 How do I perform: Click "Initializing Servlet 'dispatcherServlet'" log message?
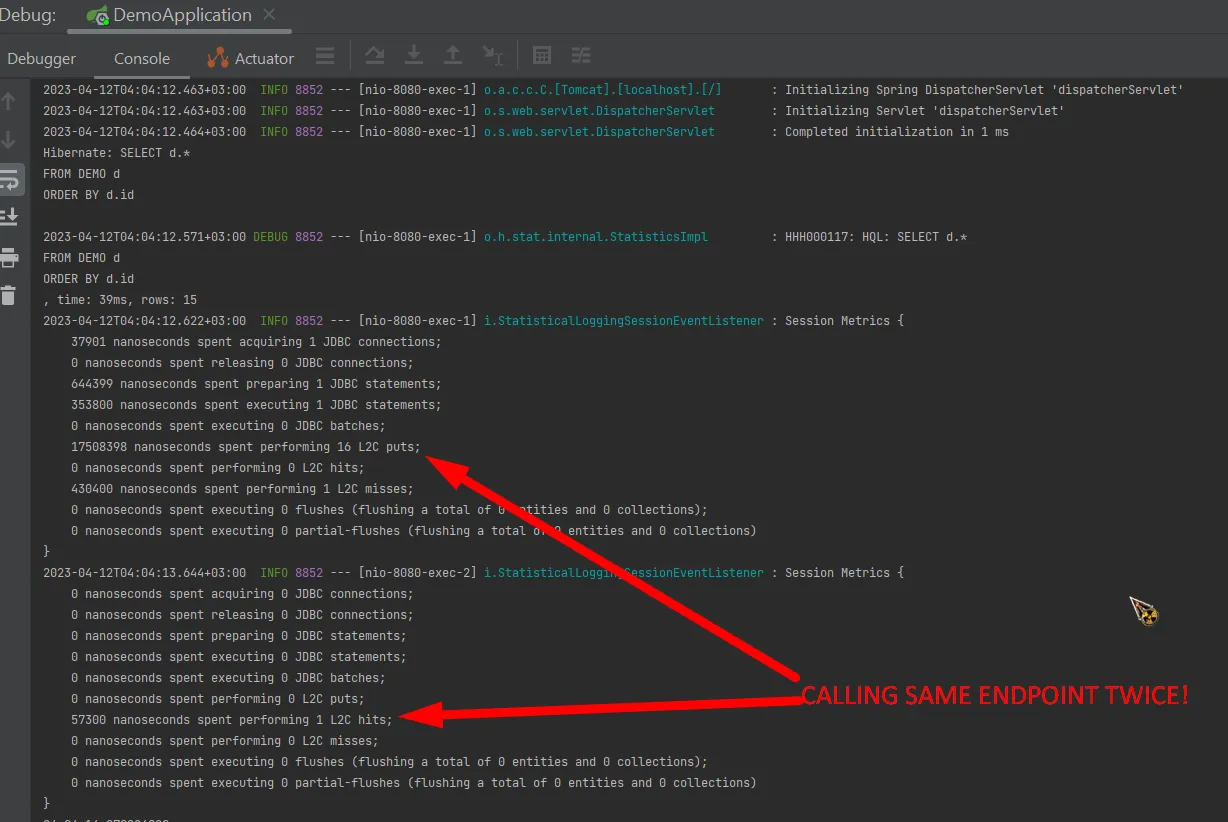point(924,111)
